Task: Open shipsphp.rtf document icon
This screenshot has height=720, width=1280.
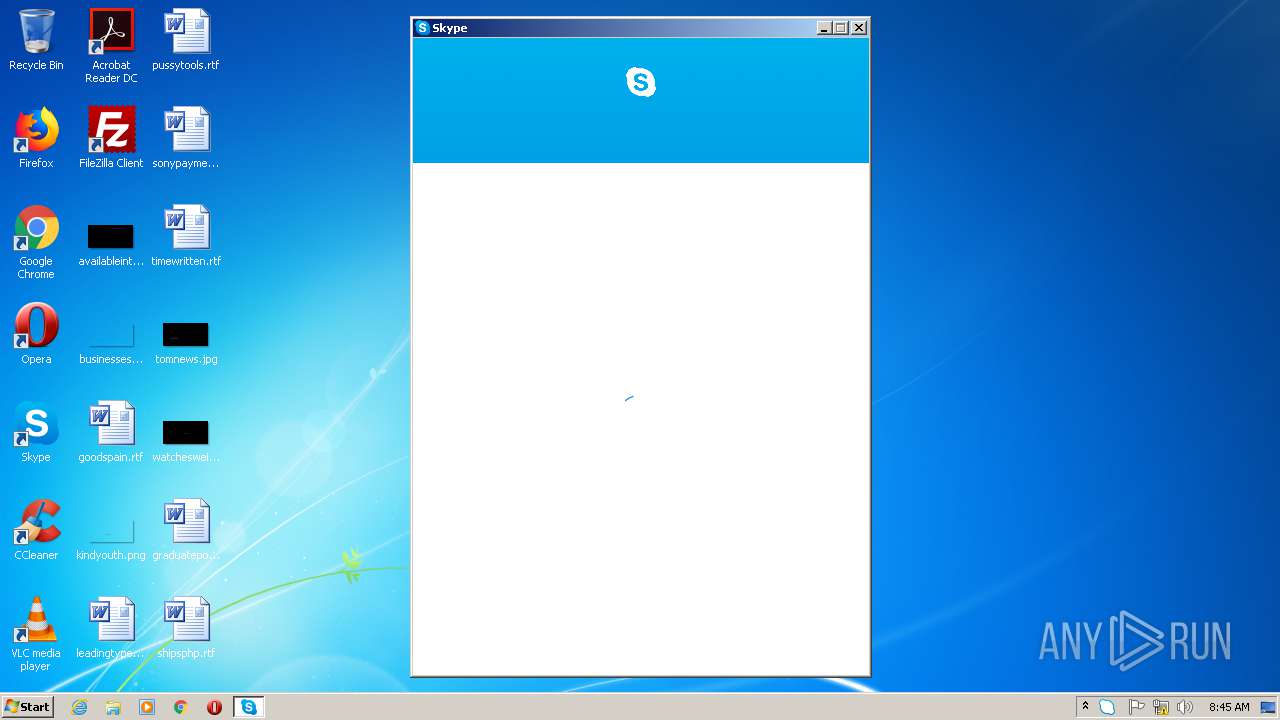Action: [186, 628]
